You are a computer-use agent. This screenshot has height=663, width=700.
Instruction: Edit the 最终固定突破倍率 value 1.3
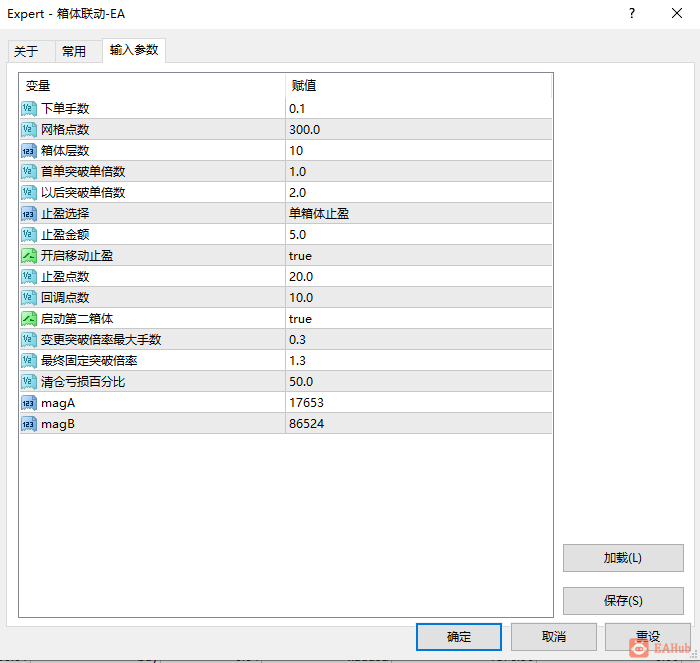pos(419,360)
